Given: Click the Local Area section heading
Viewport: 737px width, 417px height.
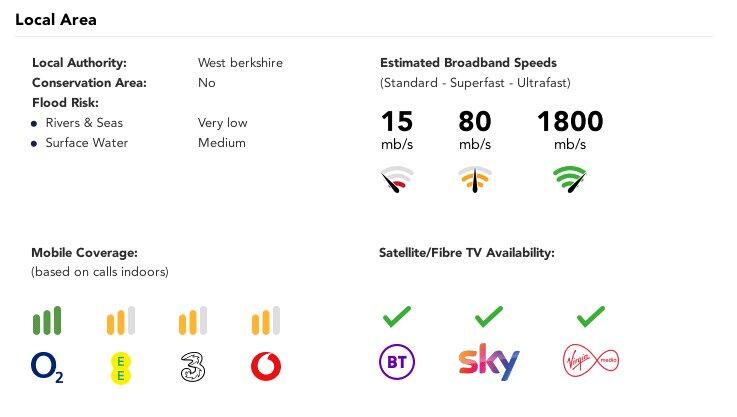Looking at the screenshot, I should coord(56,20).
